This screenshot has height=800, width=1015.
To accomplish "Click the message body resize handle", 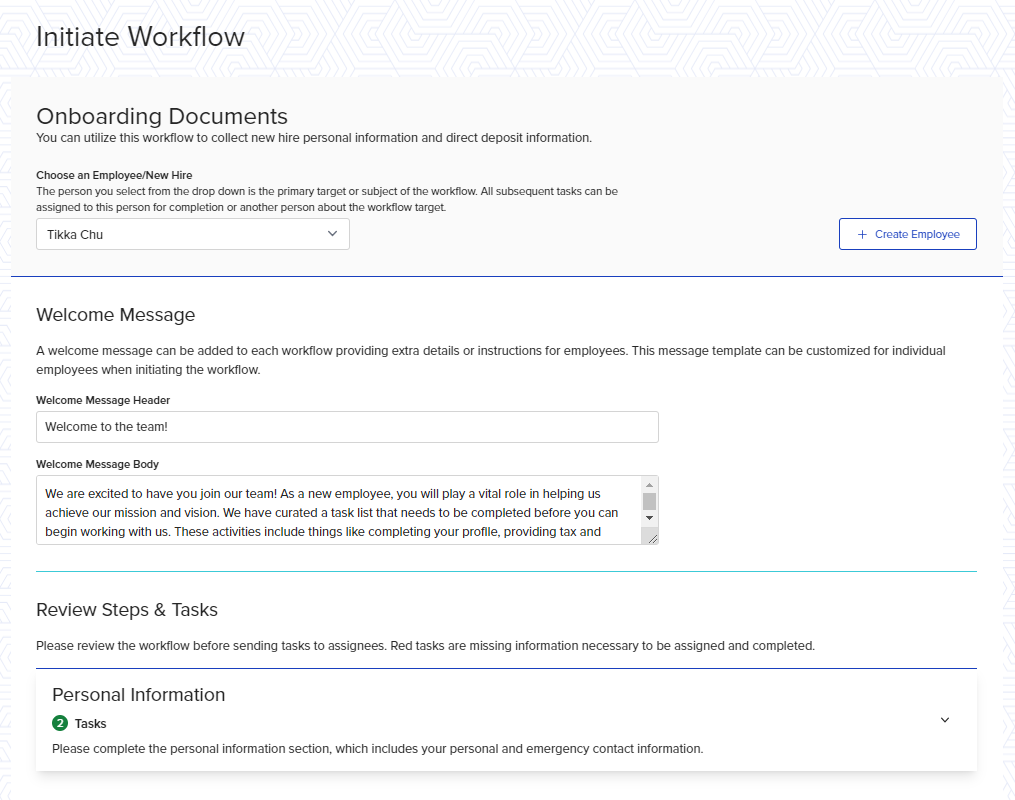I will pos(652,538).
